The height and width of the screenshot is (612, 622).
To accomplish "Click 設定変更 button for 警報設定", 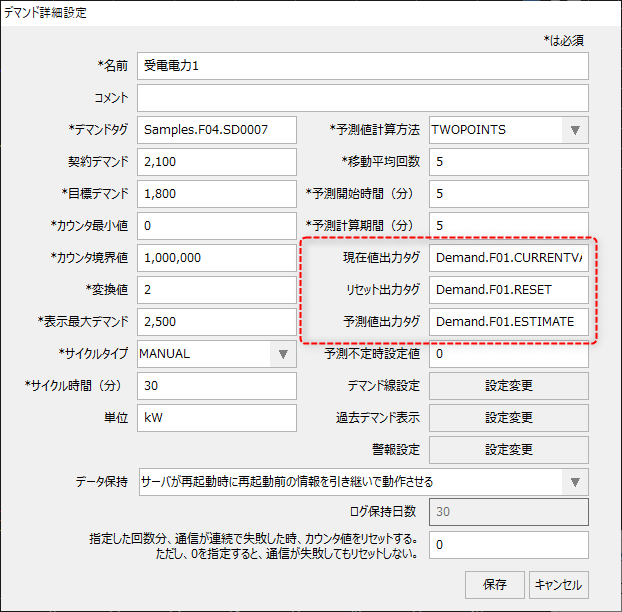I will (509, 450).
